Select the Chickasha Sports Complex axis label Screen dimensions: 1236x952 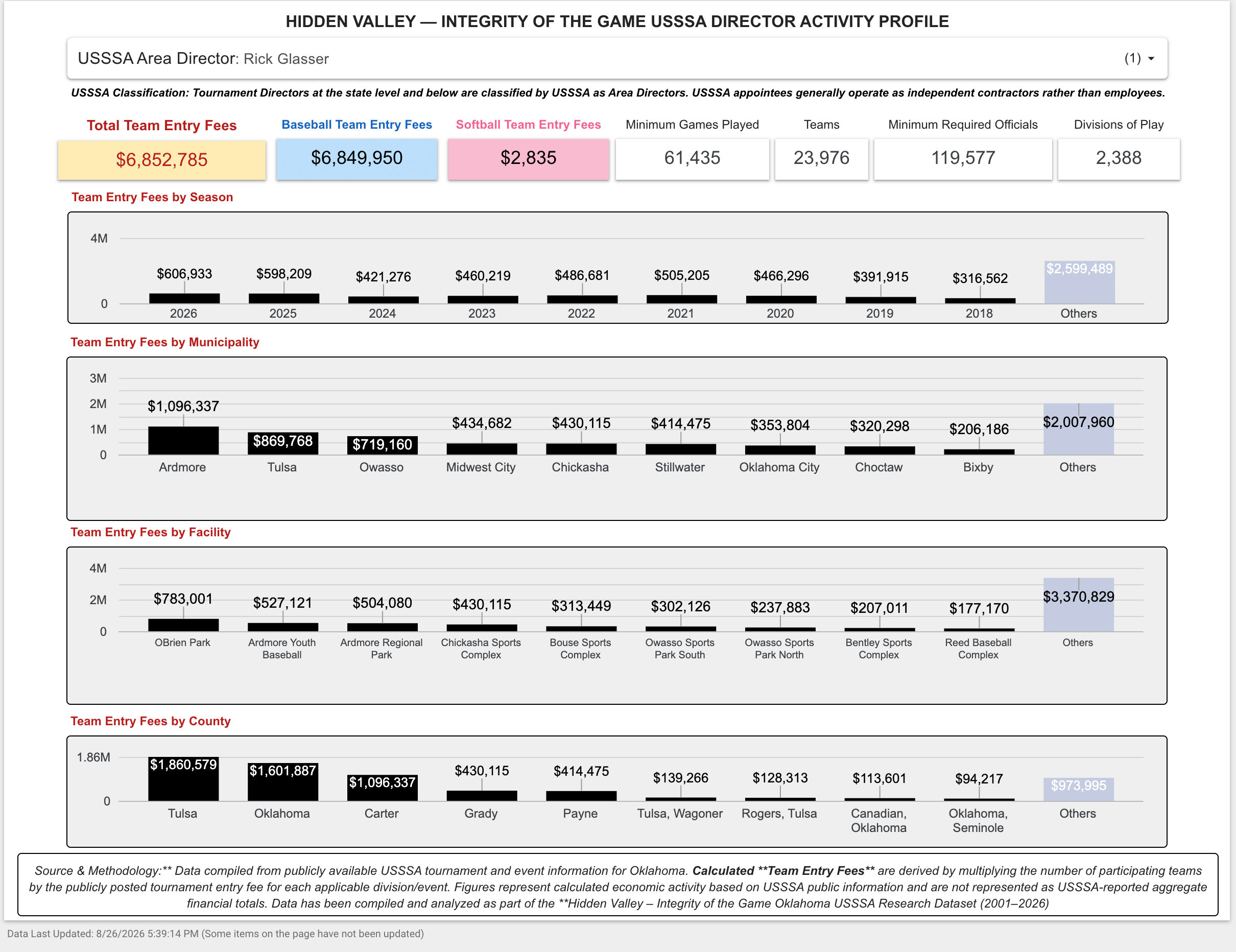coord(481,649)
